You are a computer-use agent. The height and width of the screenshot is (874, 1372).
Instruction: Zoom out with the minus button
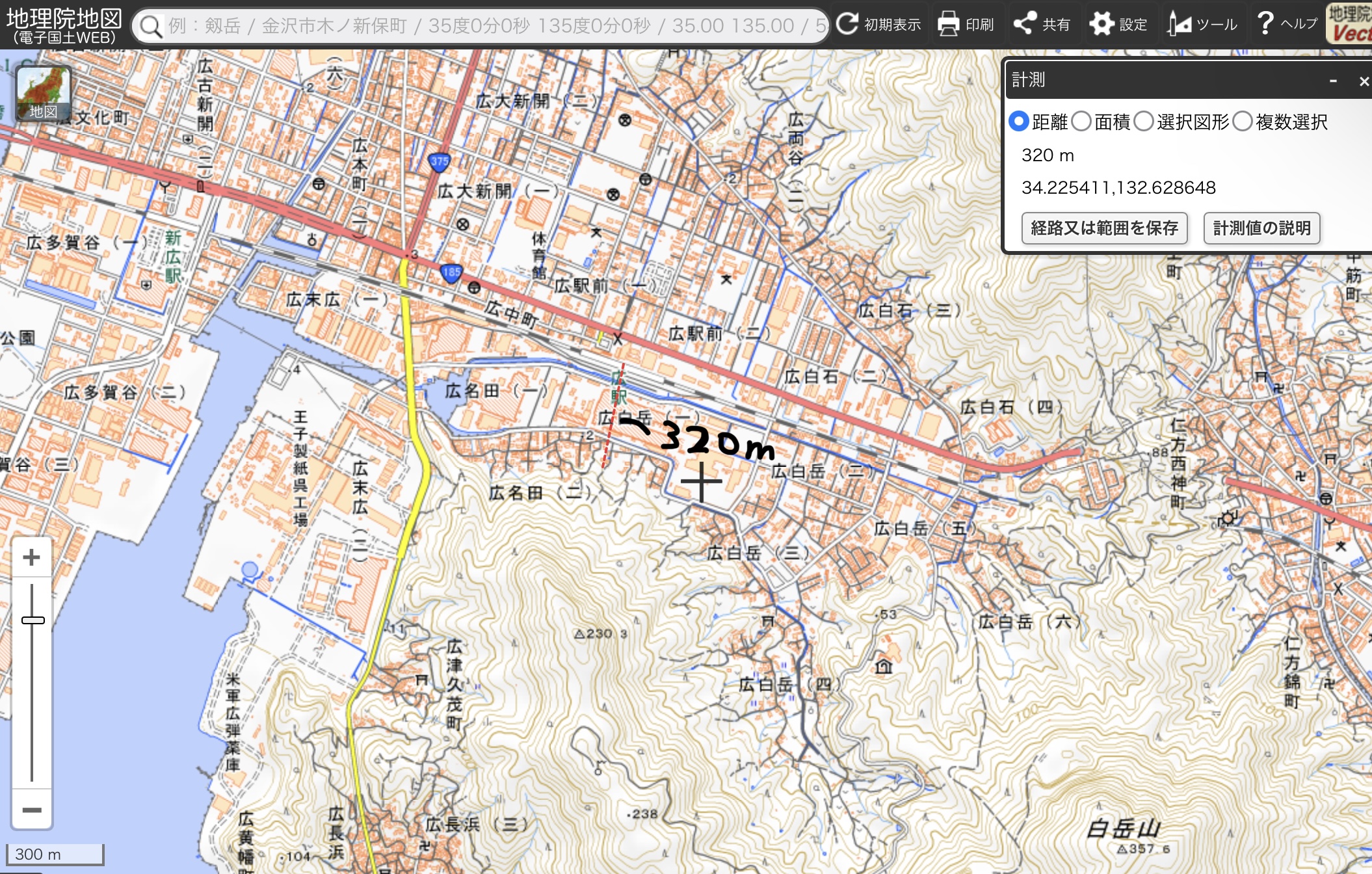[31, 810]
